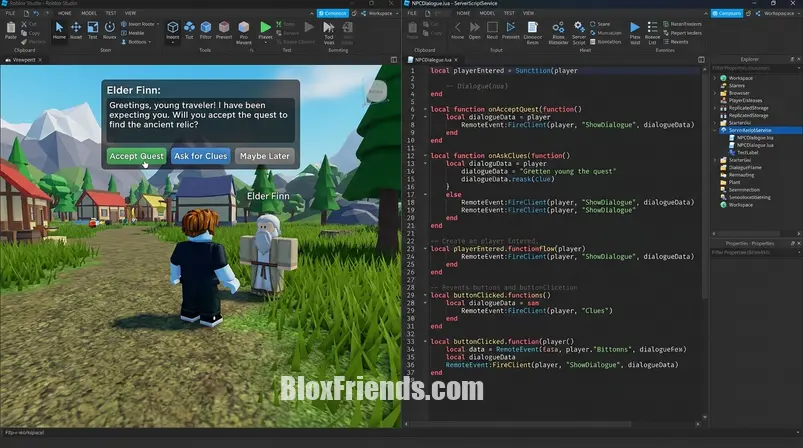Open the Inwort Roote dropdown
Screen dimensions: 803x448
click(140, 24)
